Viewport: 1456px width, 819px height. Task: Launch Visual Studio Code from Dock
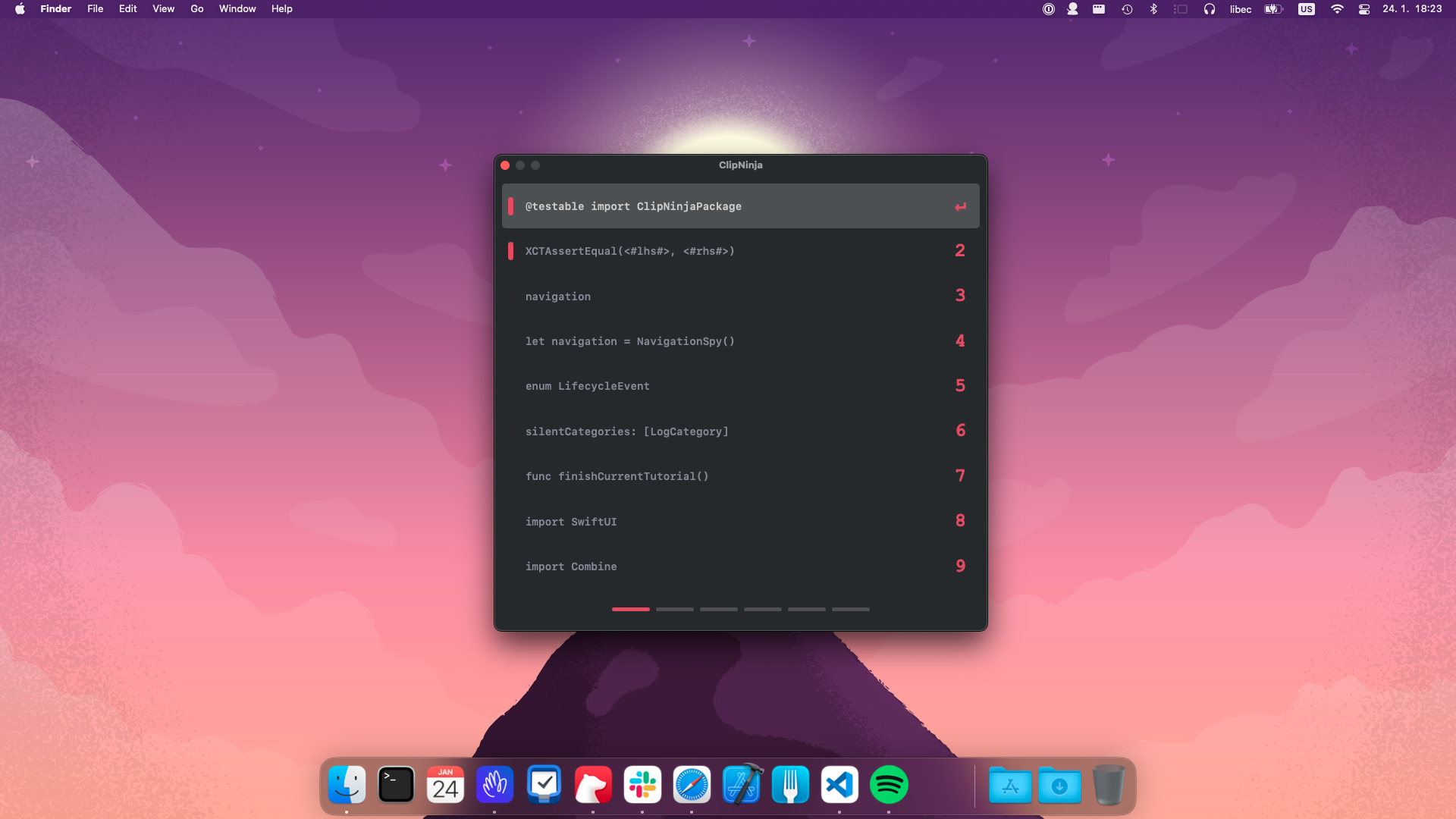coord(839,785)
